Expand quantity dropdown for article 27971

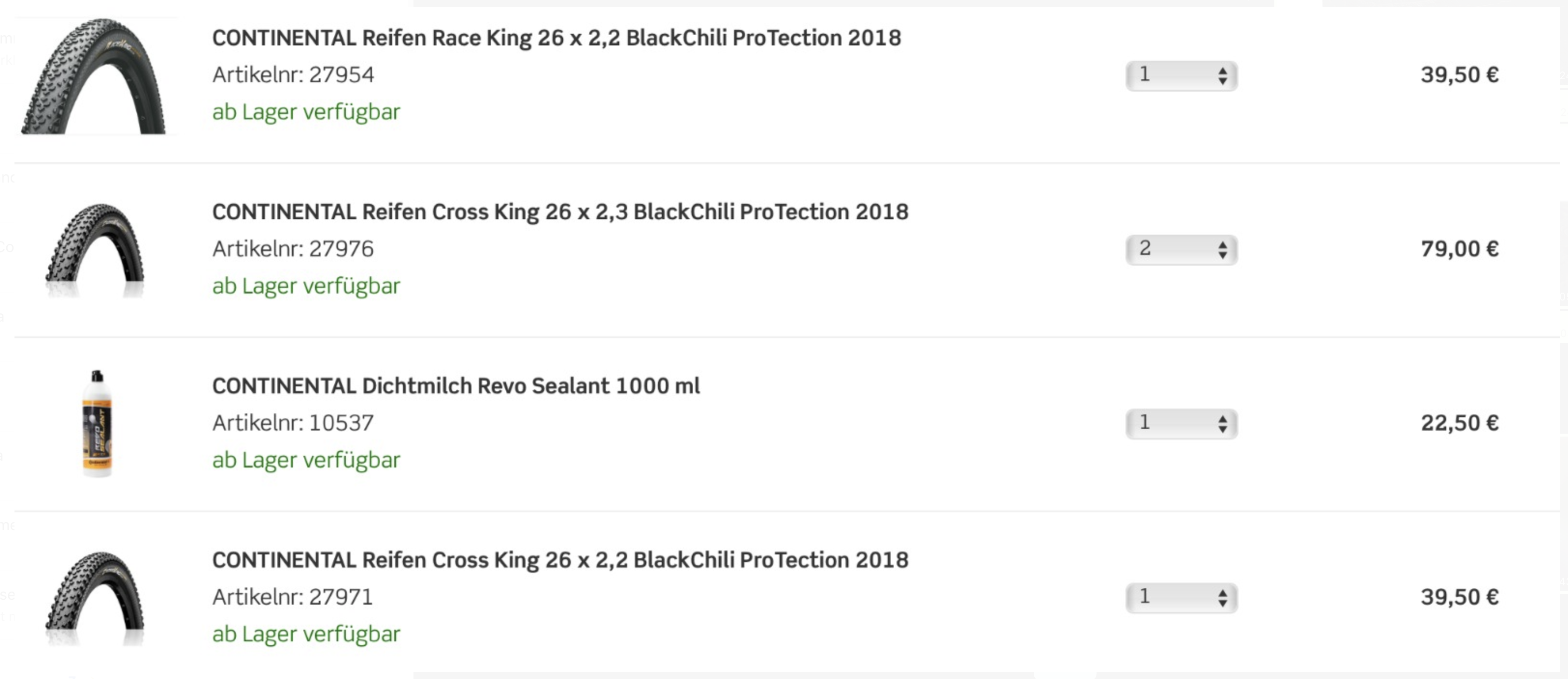coord(1182,597)
